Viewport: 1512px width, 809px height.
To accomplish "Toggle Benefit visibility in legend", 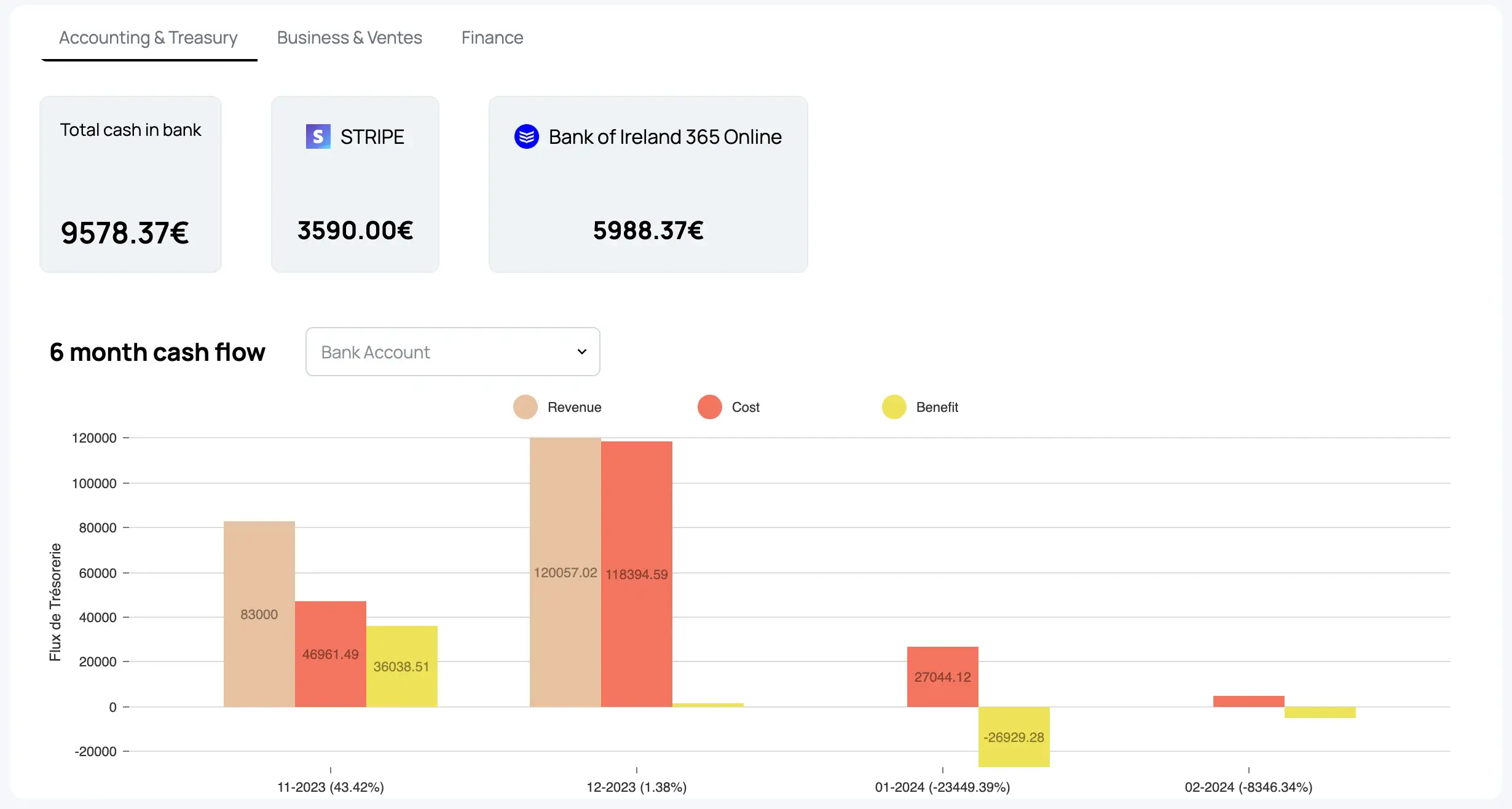I will (x=920, y=407).
